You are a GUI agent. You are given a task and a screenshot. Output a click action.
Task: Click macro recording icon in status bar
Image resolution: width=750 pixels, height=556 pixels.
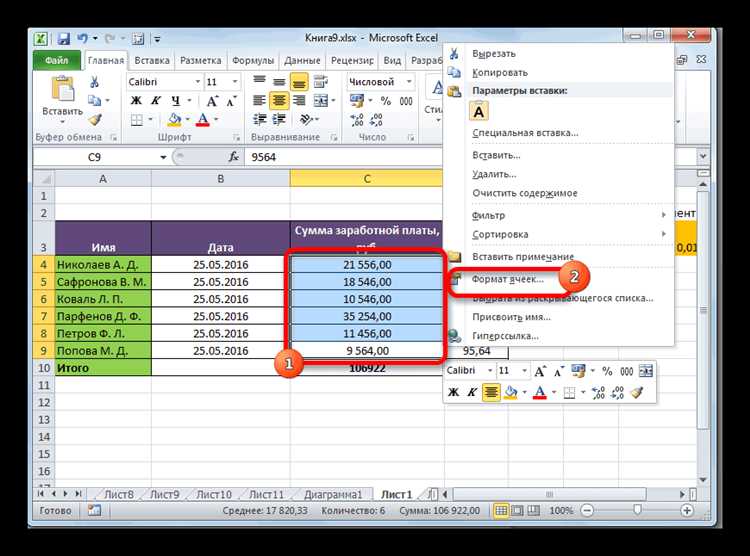[94, 511]
